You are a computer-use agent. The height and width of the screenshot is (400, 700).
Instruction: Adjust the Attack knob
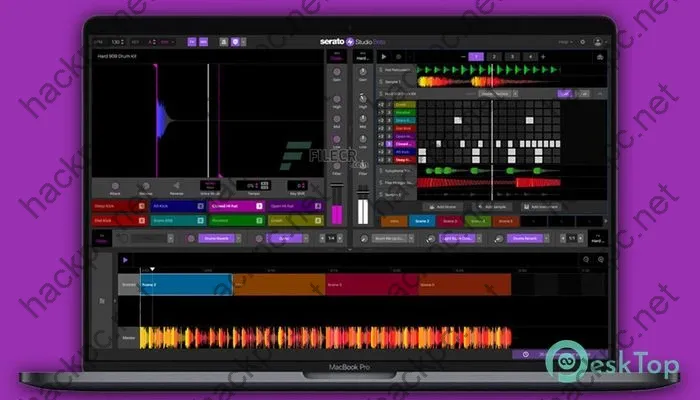(115, 186)
